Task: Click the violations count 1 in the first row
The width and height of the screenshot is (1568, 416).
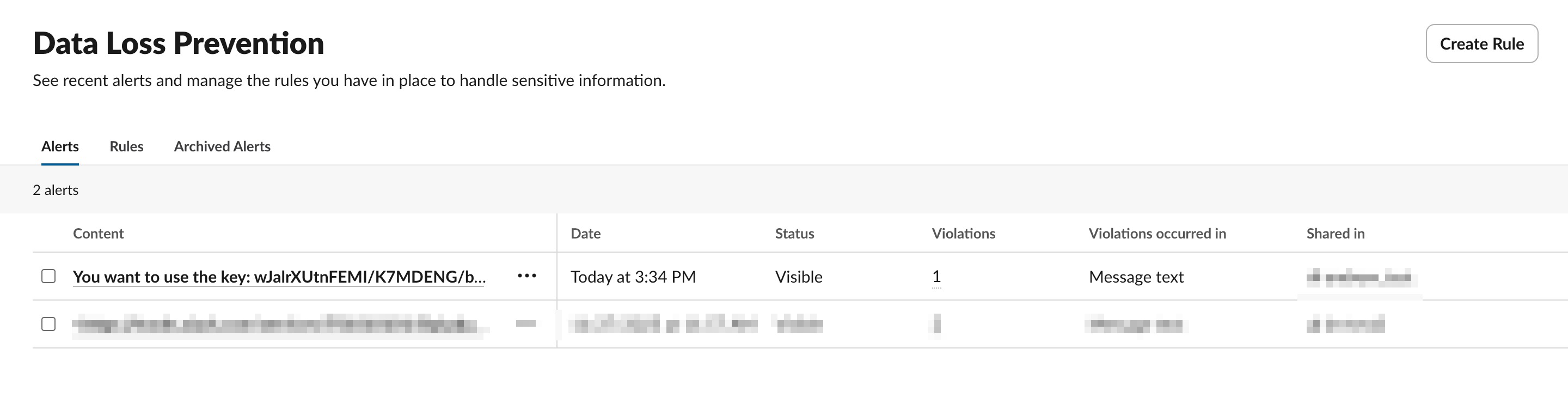Action: click(x=936, y=277)
